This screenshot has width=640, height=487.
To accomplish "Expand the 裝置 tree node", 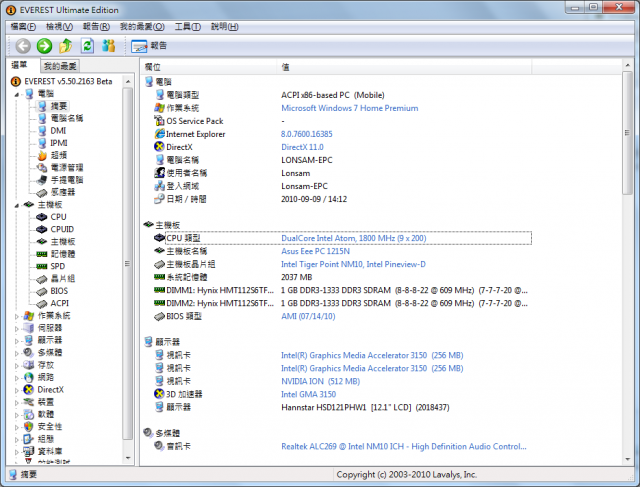I will (x=16, y=402).
